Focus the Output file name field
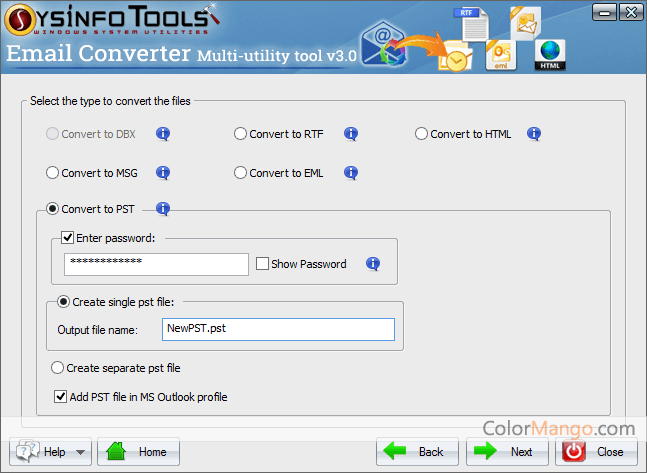This screenshot has height=473, width=647. (x=279, y=329)
